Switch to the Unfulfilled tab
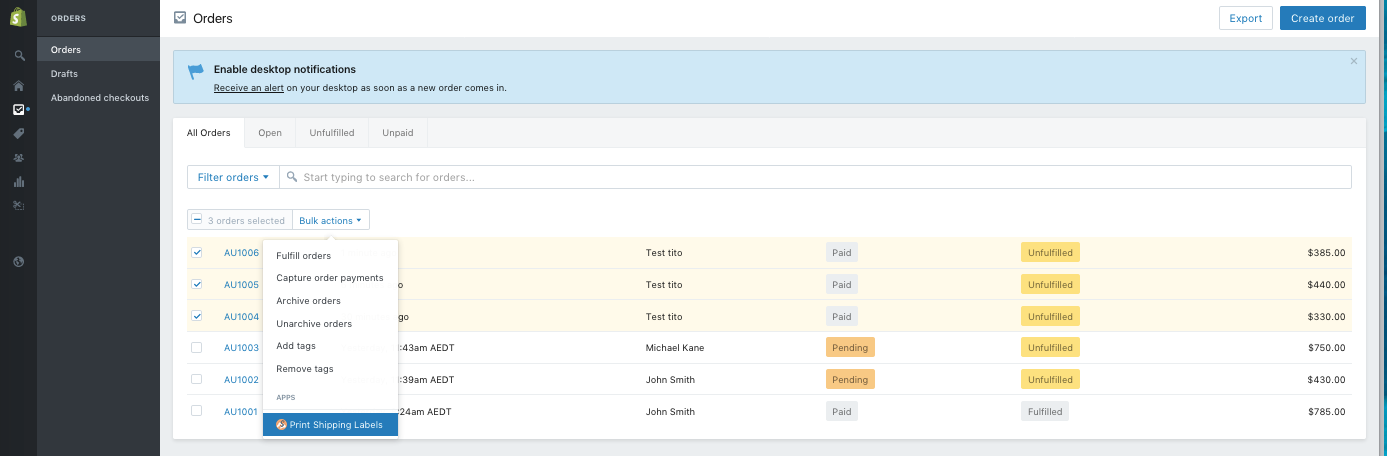 pyautogui.click(x=332, y=133)
